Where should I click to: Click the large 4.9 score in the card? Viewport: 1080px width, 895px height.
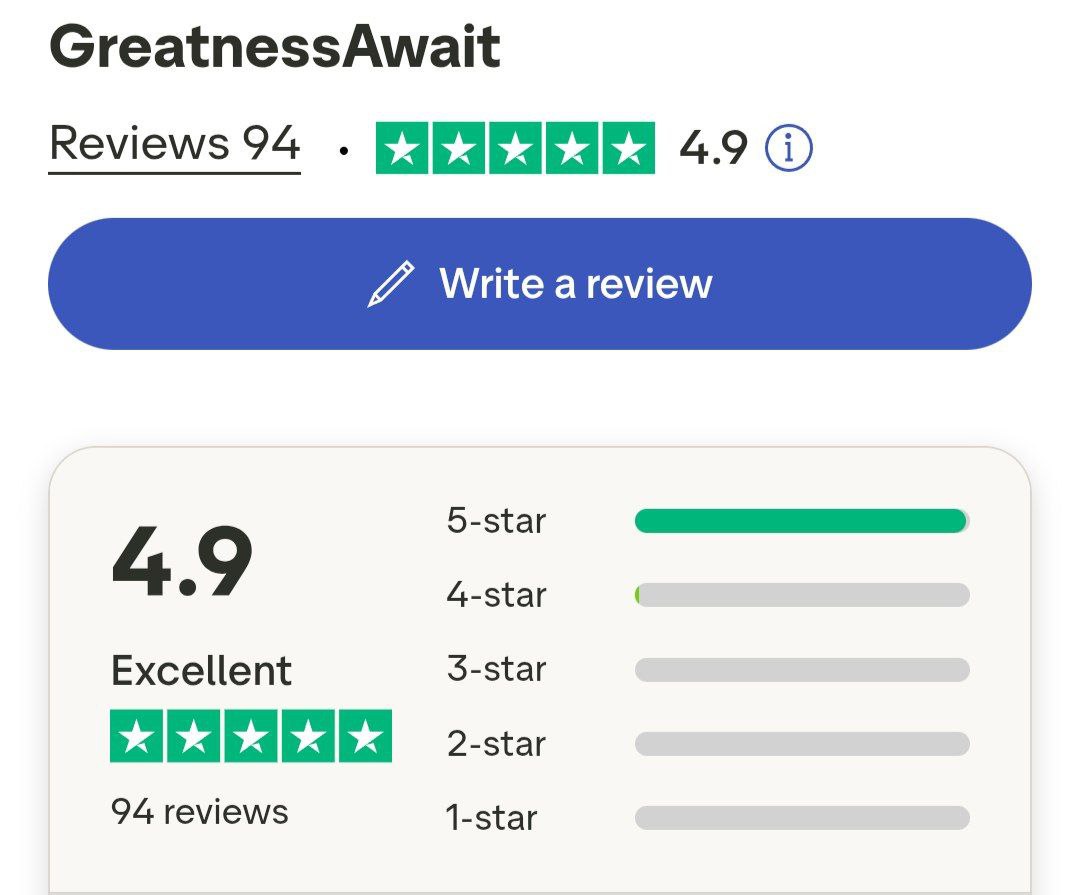click(182, 563)
